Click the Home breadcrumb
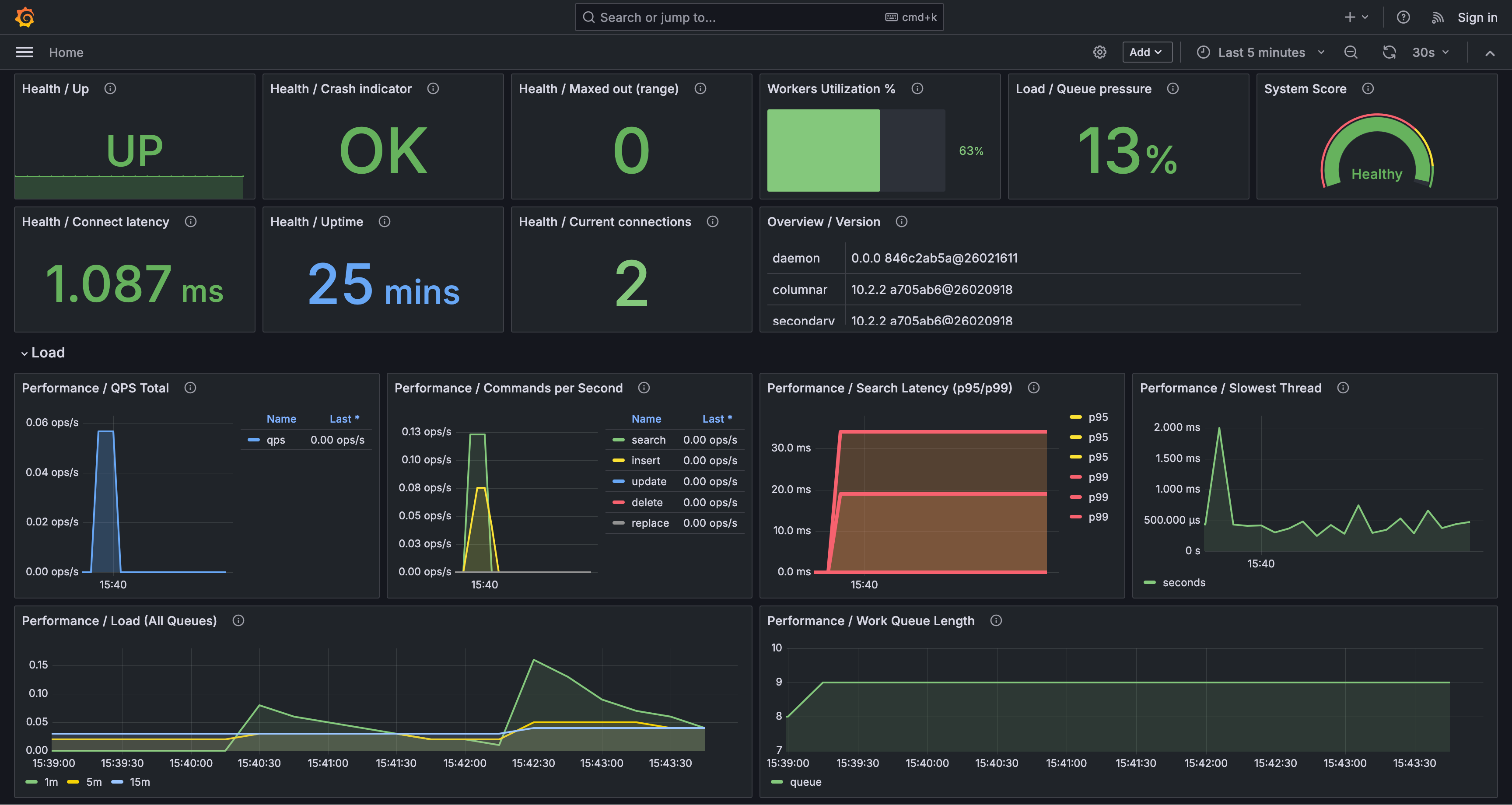The width and height of the screenshot is (1512, 805). coord(66,52)
